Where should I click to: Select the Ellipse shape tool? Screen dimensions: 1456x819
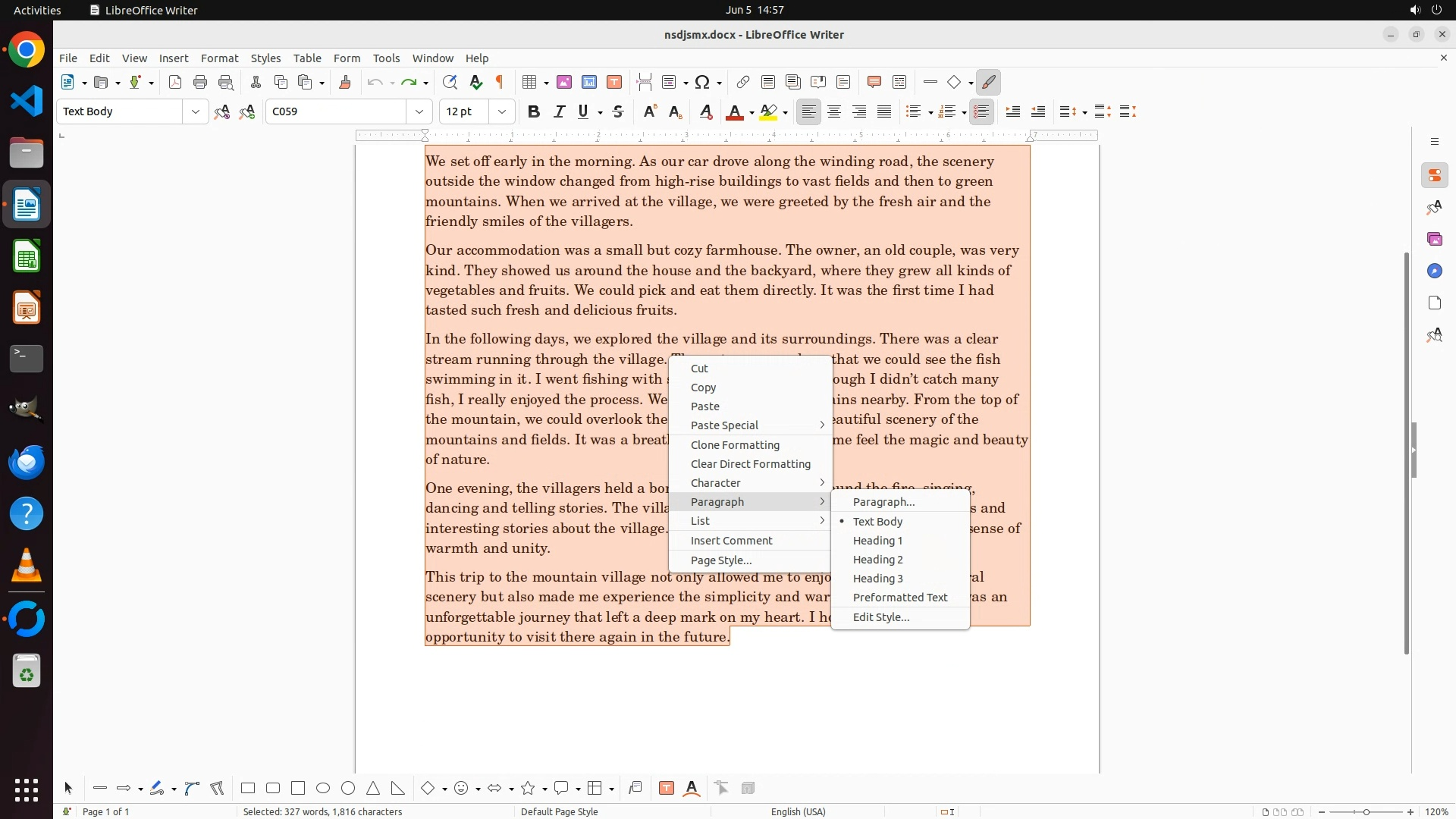click(323, 789)
